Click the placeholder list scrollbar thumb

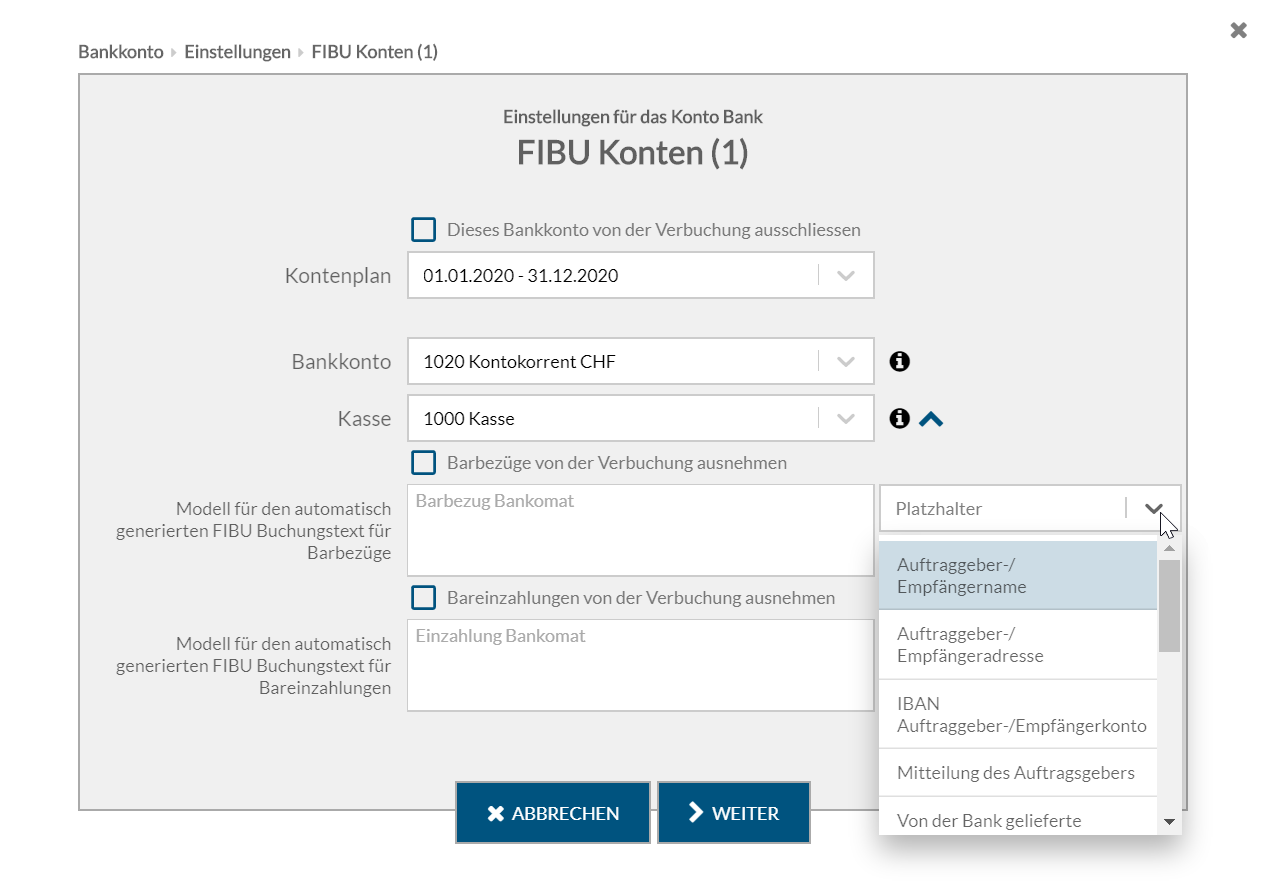pyautogui.click(x=1169, y=605)
